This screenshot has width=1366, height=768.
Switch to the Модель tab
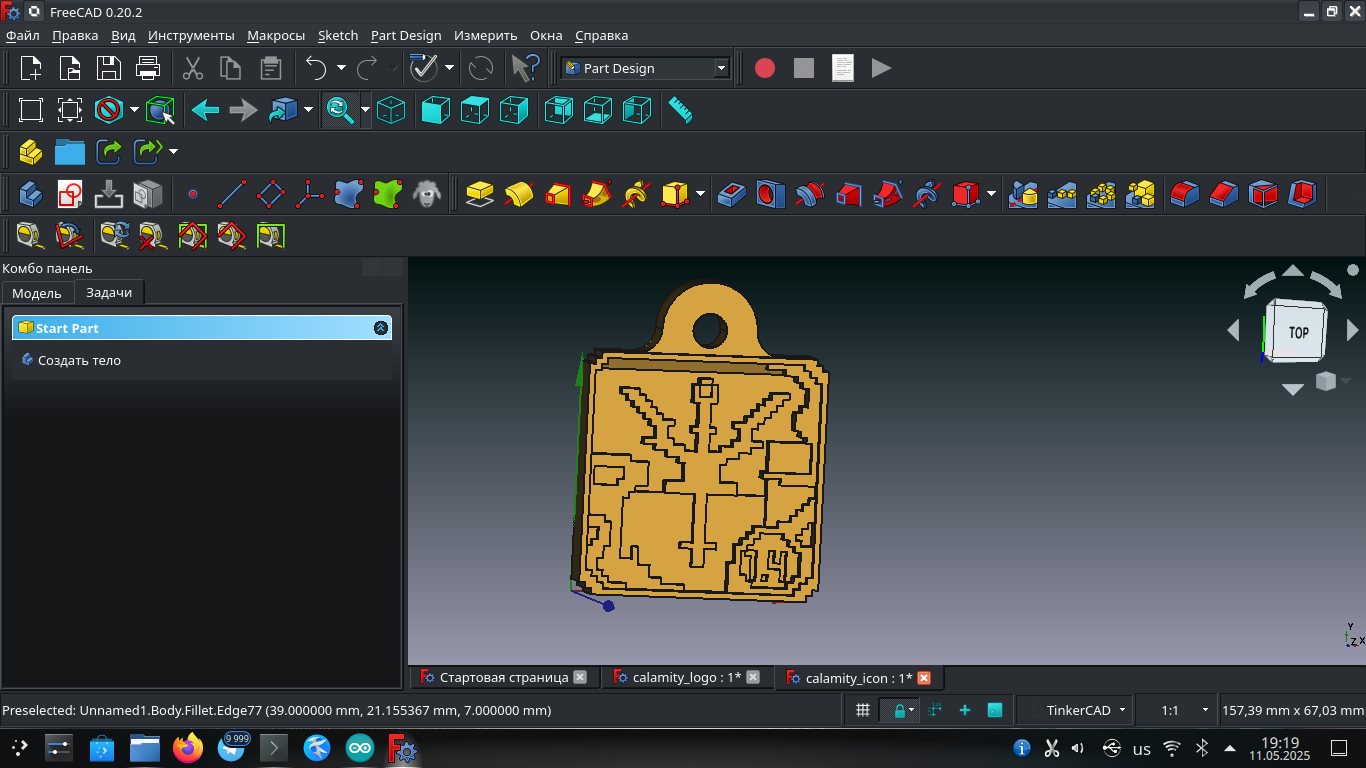tap(37, 293)
